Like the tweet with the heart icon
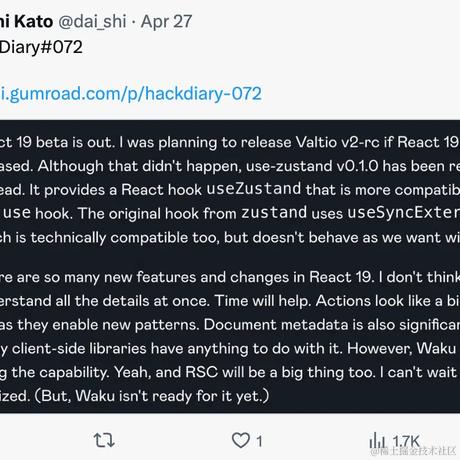Image resolution: width=460 pixels, height=460 pixels. coord(241,440)
